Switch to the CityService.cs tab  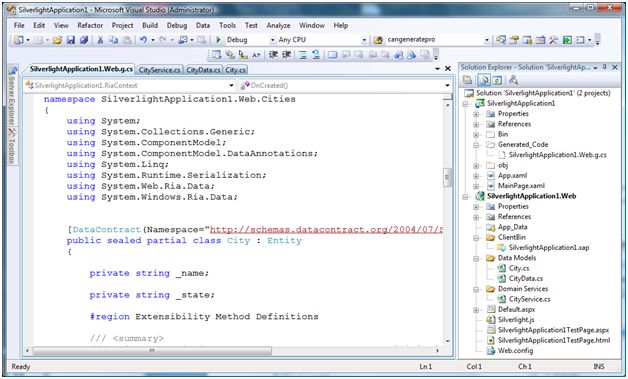(x=159, y=70)
